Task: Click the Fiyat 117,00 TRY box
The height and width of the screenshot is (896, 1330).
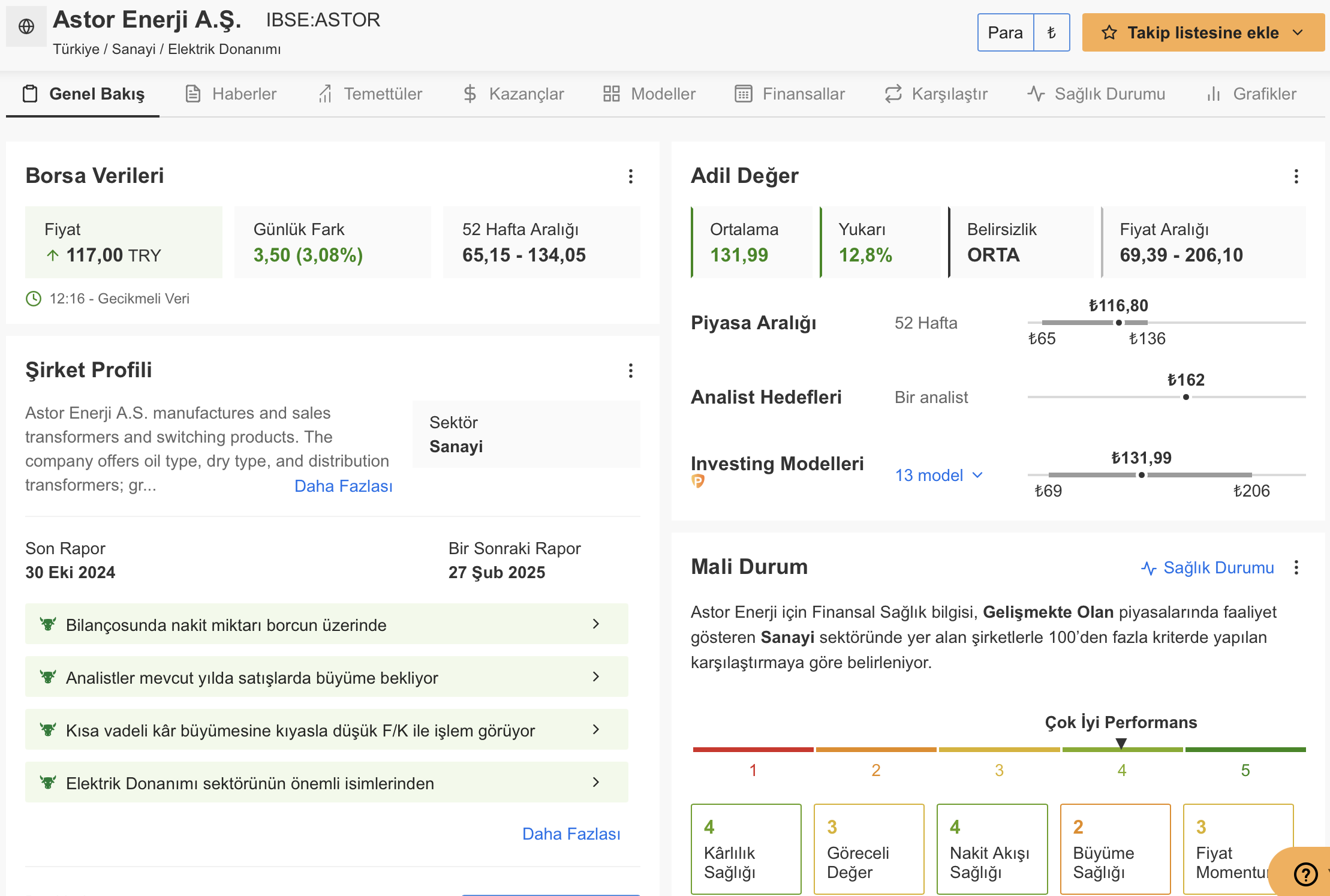Action: [x=124, y=242]
